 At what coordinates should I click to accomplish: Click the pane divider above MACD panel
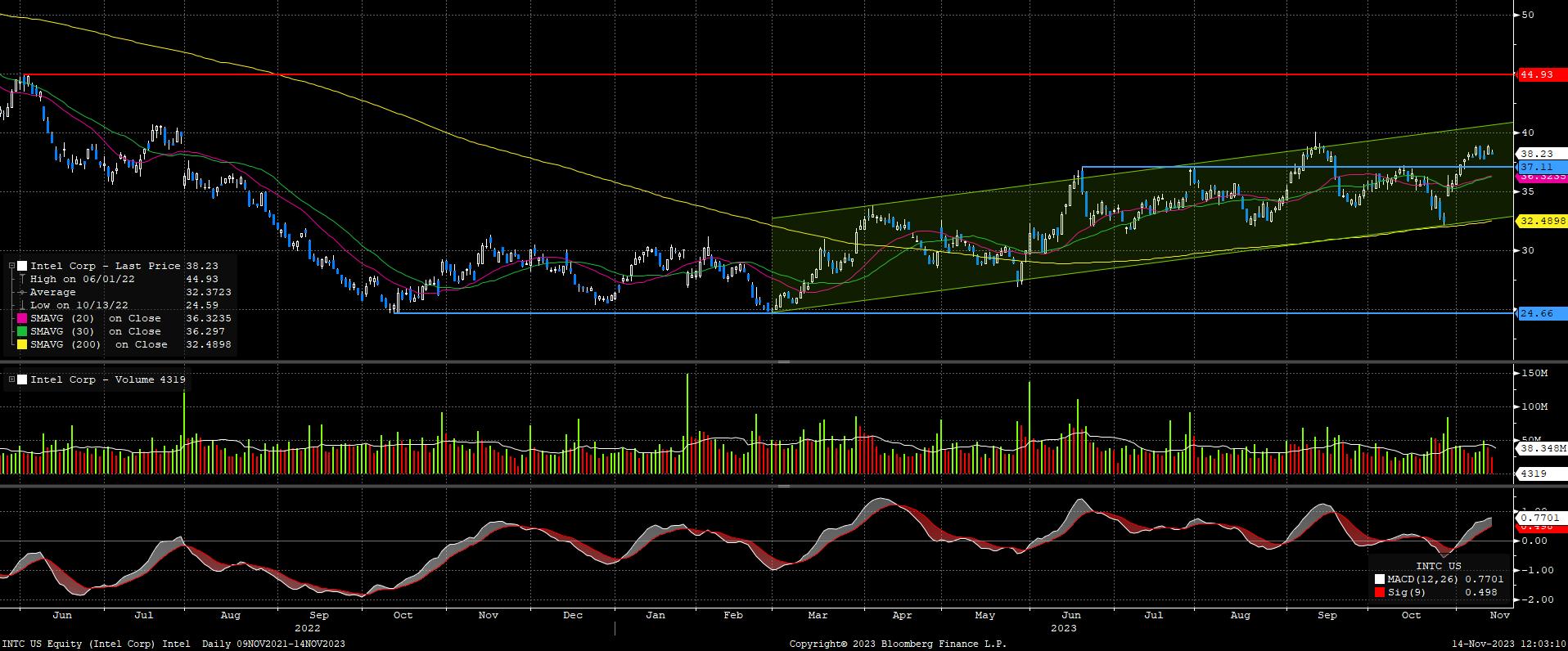click(783, 486)
